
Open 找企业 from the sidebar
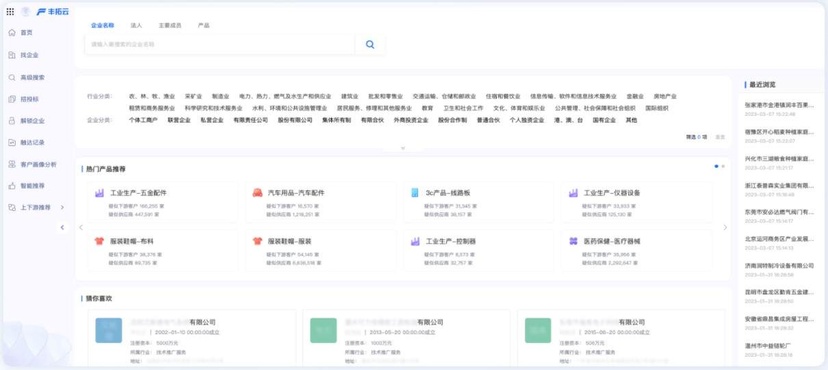[29, 55]
